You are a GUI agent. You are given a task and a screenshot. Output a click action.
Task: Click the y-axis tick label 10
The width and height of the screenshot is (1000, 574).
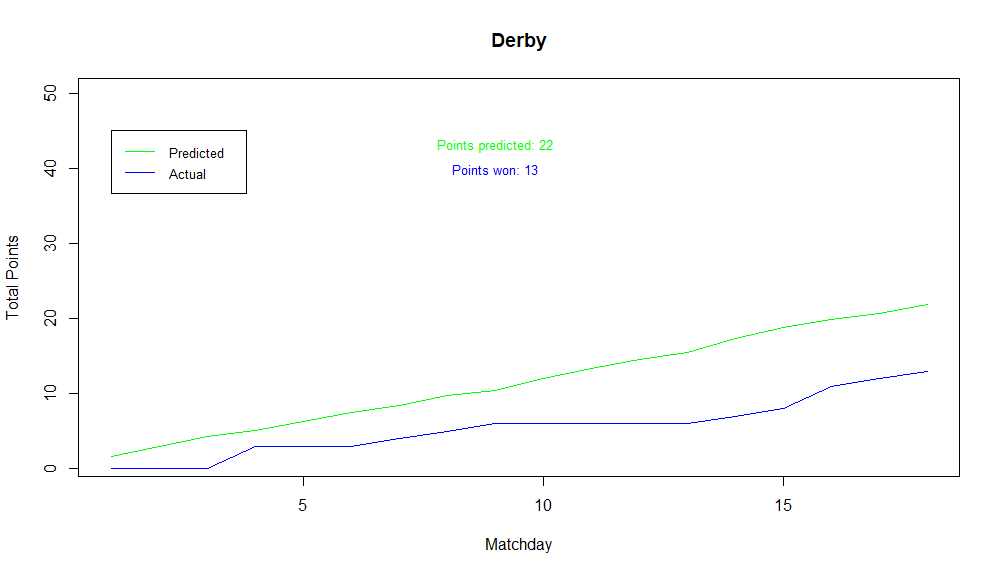click(50, 394)
